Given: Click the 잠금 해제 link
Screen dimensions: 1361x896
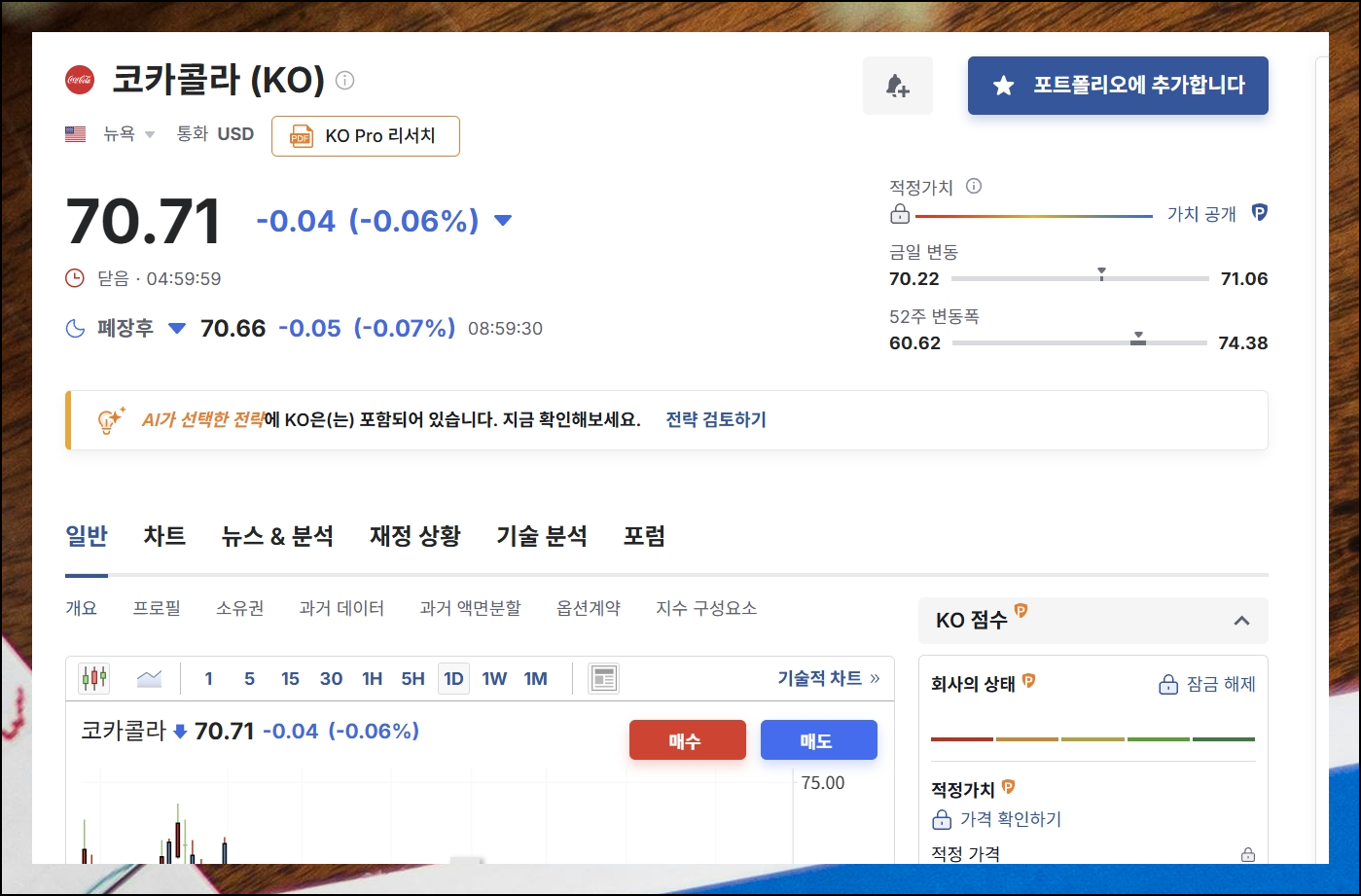Looking at the screenshot, I should pyautogui.click(x=1221, y=685).
